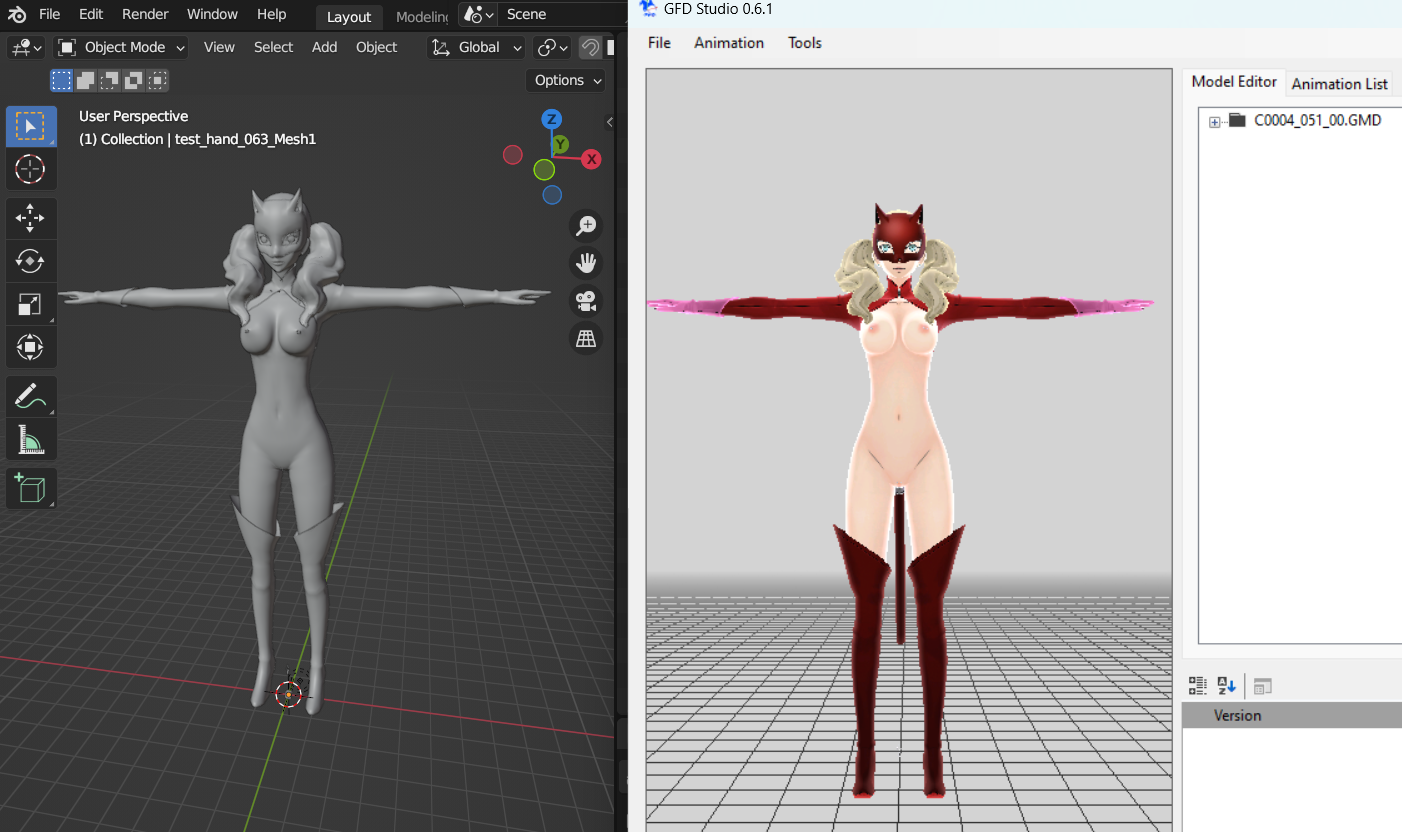Open the Window menu in Blender
The height and width of the screenshot is (832, 1402).
212,14
